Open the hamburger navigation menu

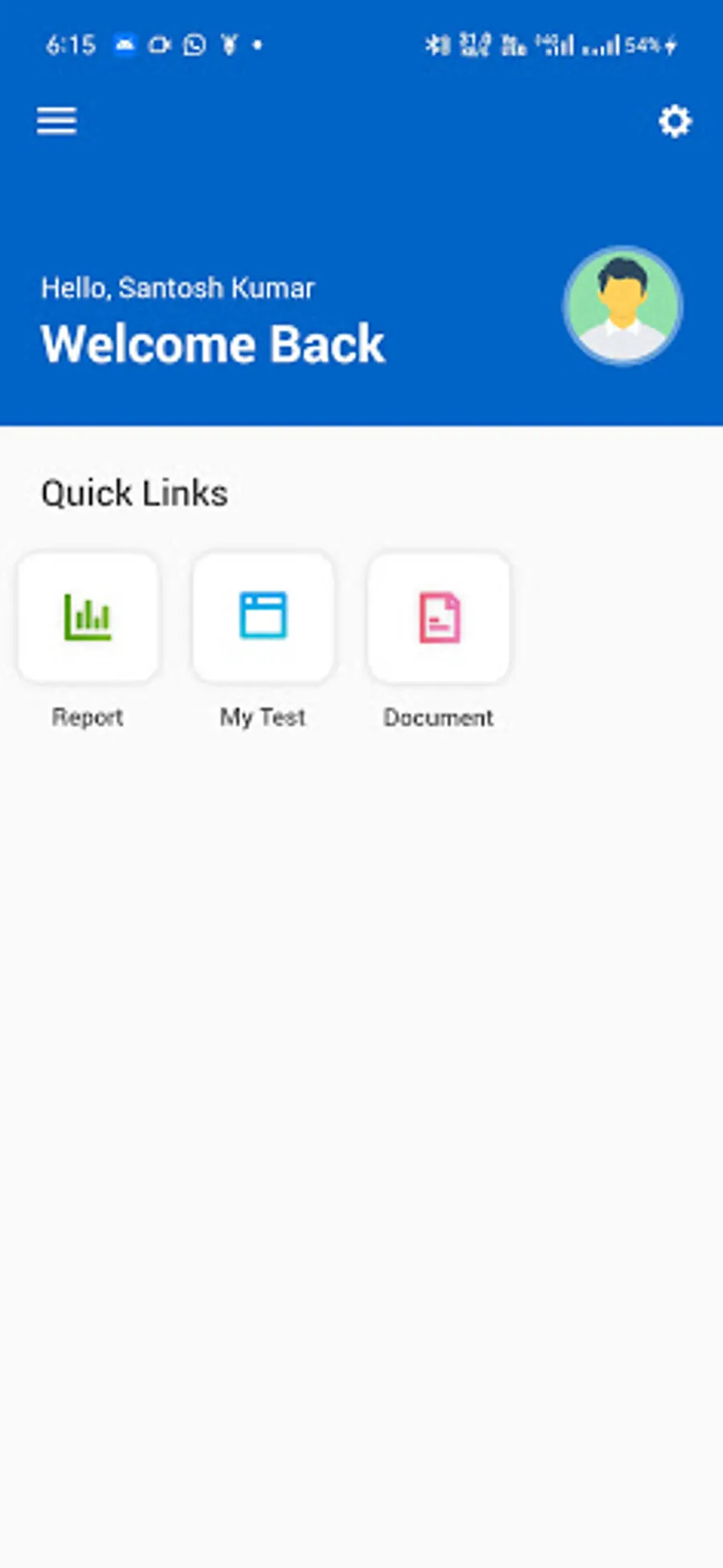click(x=56, y=121)
